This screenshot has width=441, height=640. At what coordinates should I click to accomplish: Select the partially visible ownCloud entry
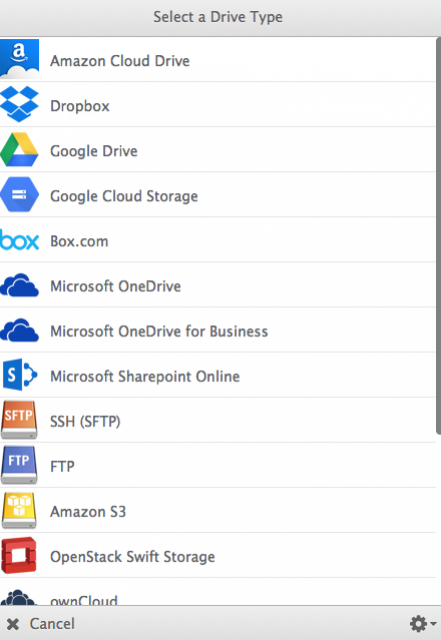point(218,592)
